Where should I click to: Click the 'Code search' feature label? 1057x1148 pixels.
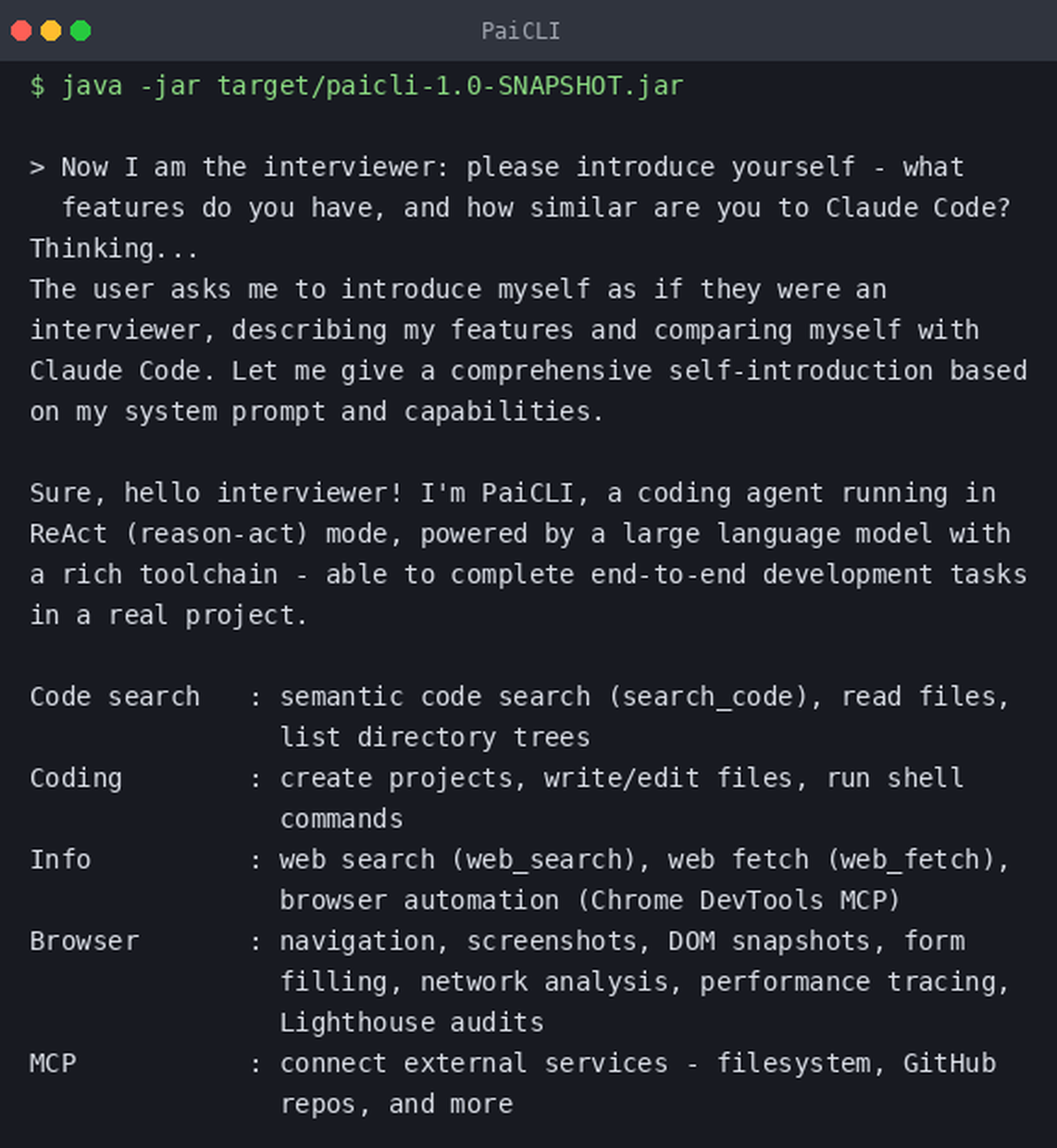(115, 696)
